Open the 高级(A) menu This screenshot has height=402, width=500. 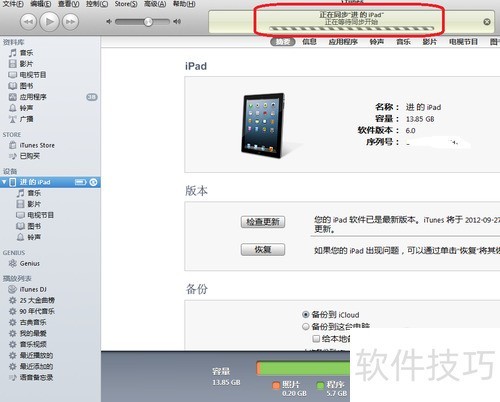tap(155, 4)
